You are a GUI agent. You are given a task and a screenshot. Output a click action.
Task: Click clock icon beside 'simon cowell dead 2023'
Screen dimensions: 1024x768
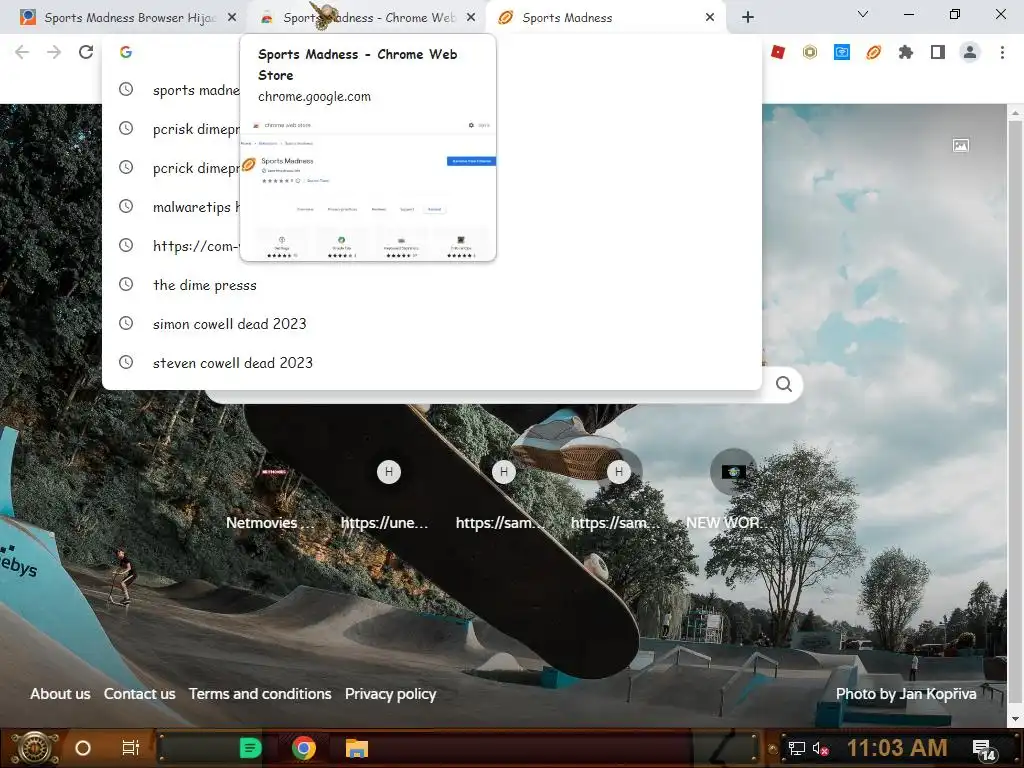tap(126, 323)
